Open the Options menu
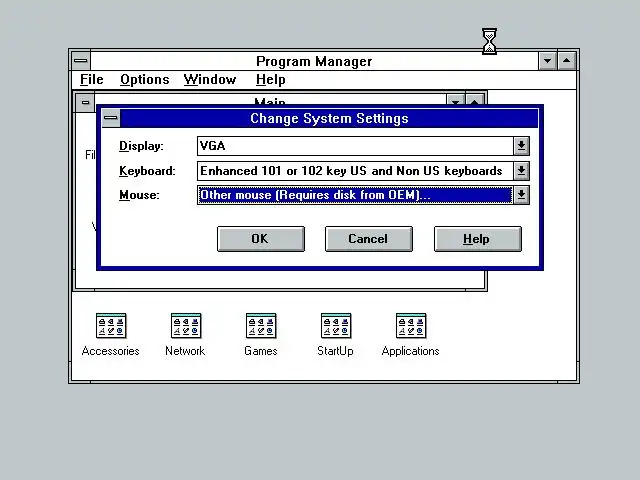This screenshot has height=480, width=640. 144,79
